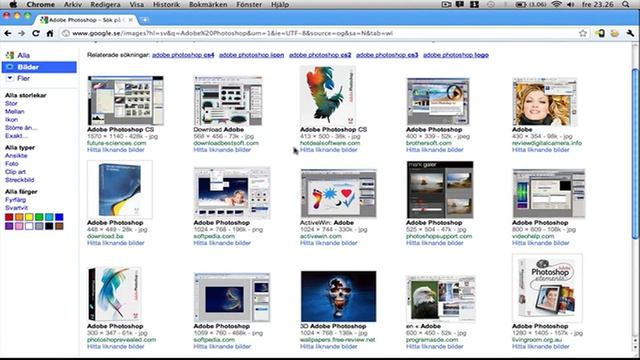
Task: Open the battery status in menu bar
Action: (x=532, y=4)
